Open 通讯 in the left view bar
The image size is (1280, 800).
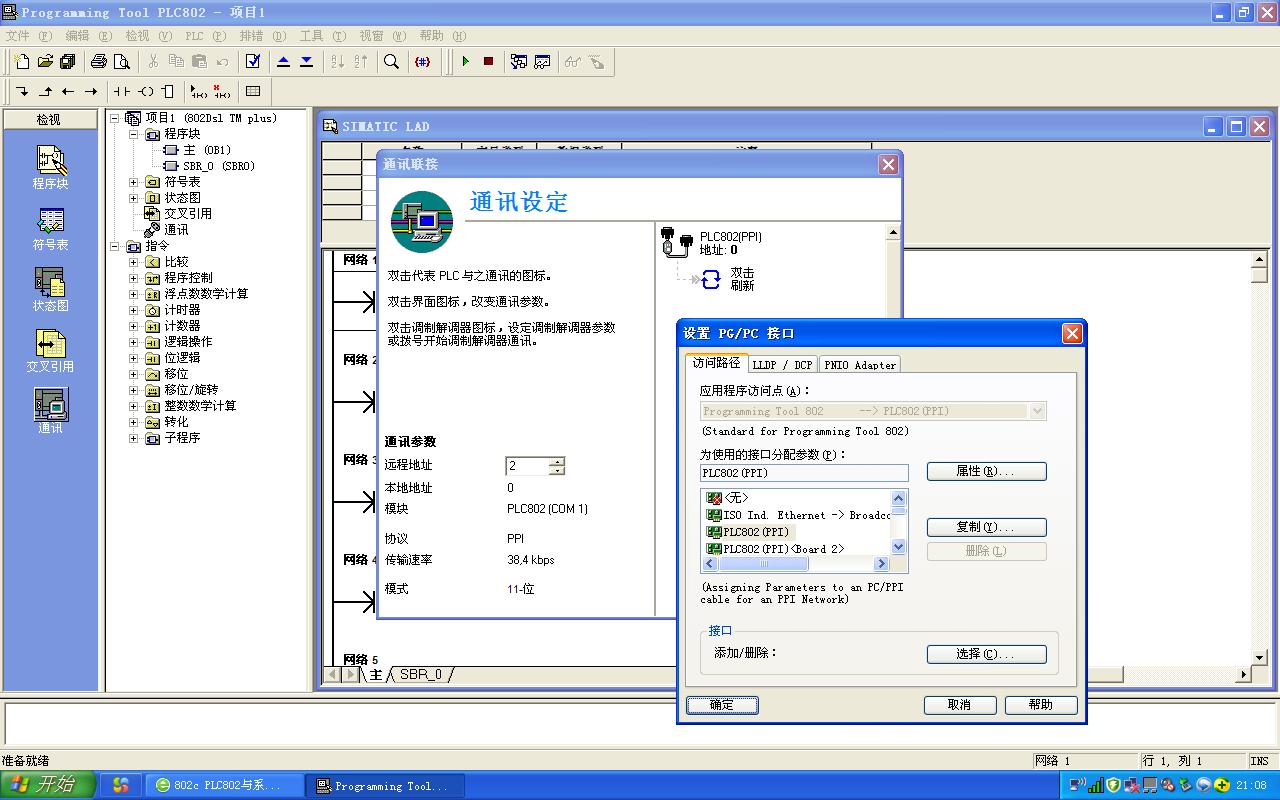[x=50, y=412]
